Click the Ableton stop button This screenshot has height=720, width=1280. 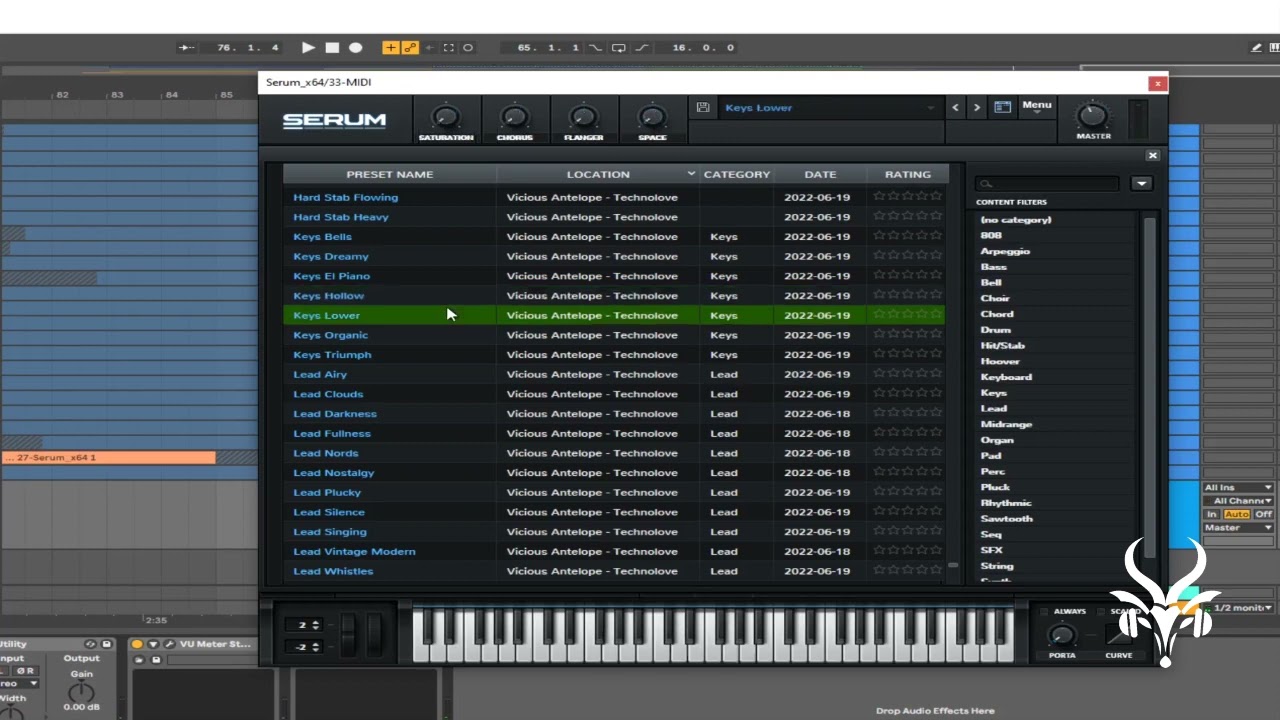[332, 47]
